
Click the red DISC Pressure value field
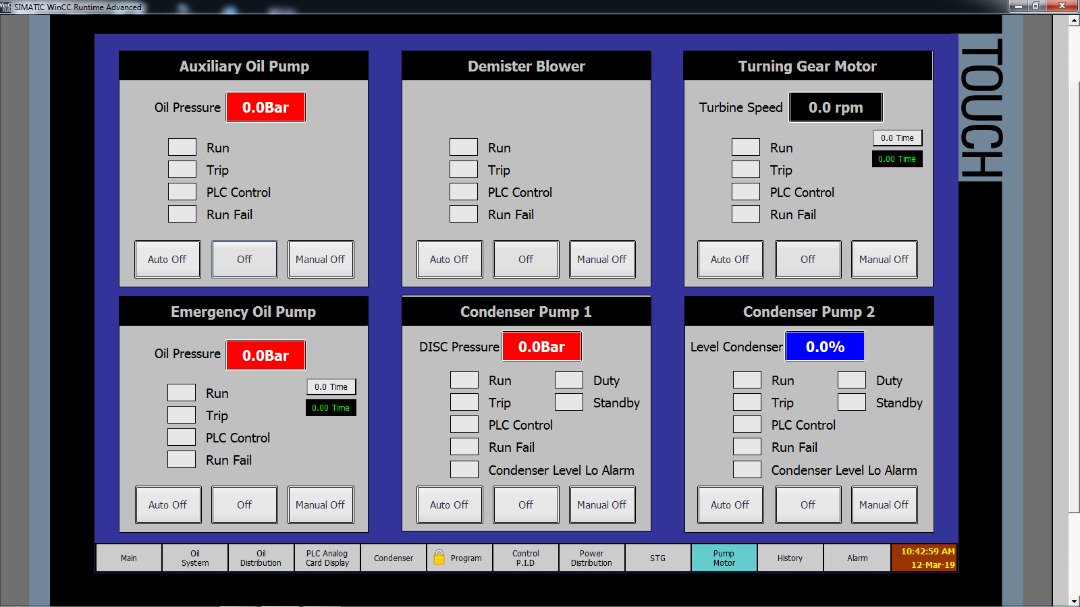541,347
